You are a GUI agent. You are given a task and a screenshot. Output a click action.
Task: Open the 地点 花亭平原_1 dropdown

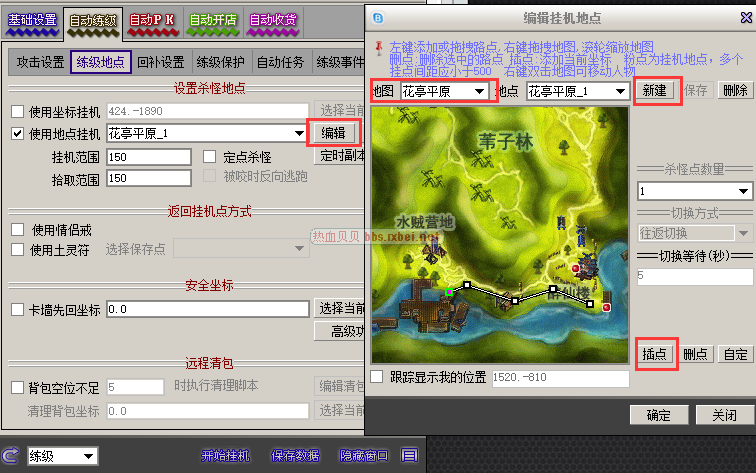pos(578,91)
